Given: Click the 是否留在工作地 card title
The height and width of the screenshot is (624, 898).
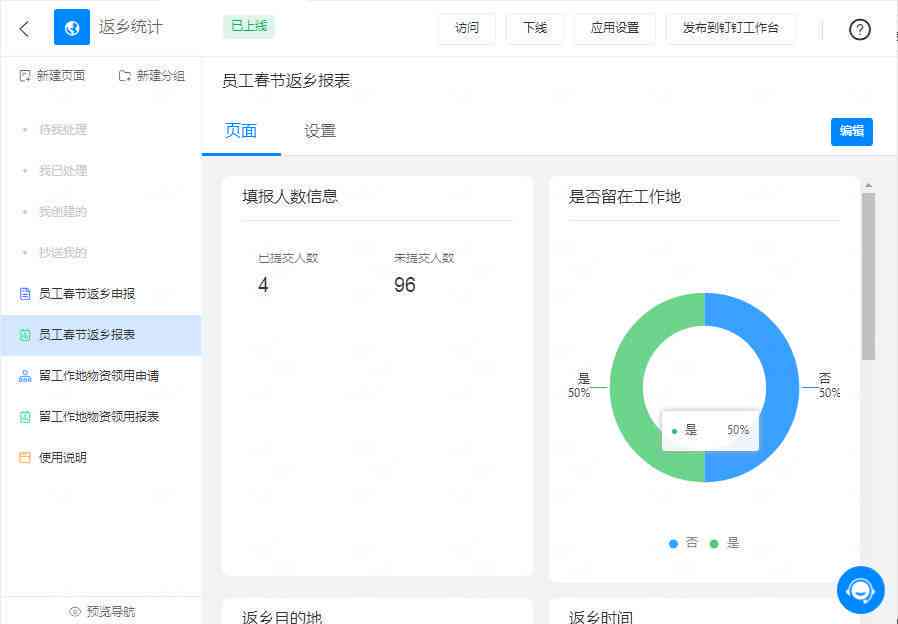Looking at the screenshot, I should click(x=624, y=197).
